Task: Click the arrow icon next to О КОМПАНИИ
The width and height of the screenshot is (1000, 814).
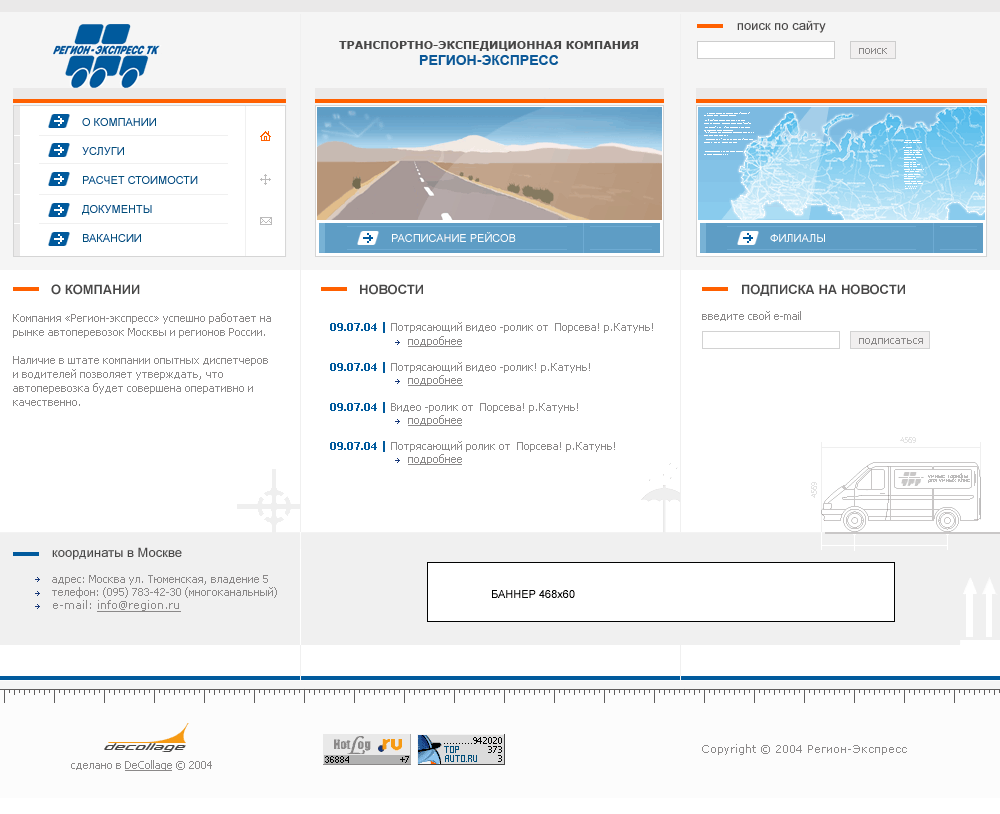Action: click(x=59, y=121)
